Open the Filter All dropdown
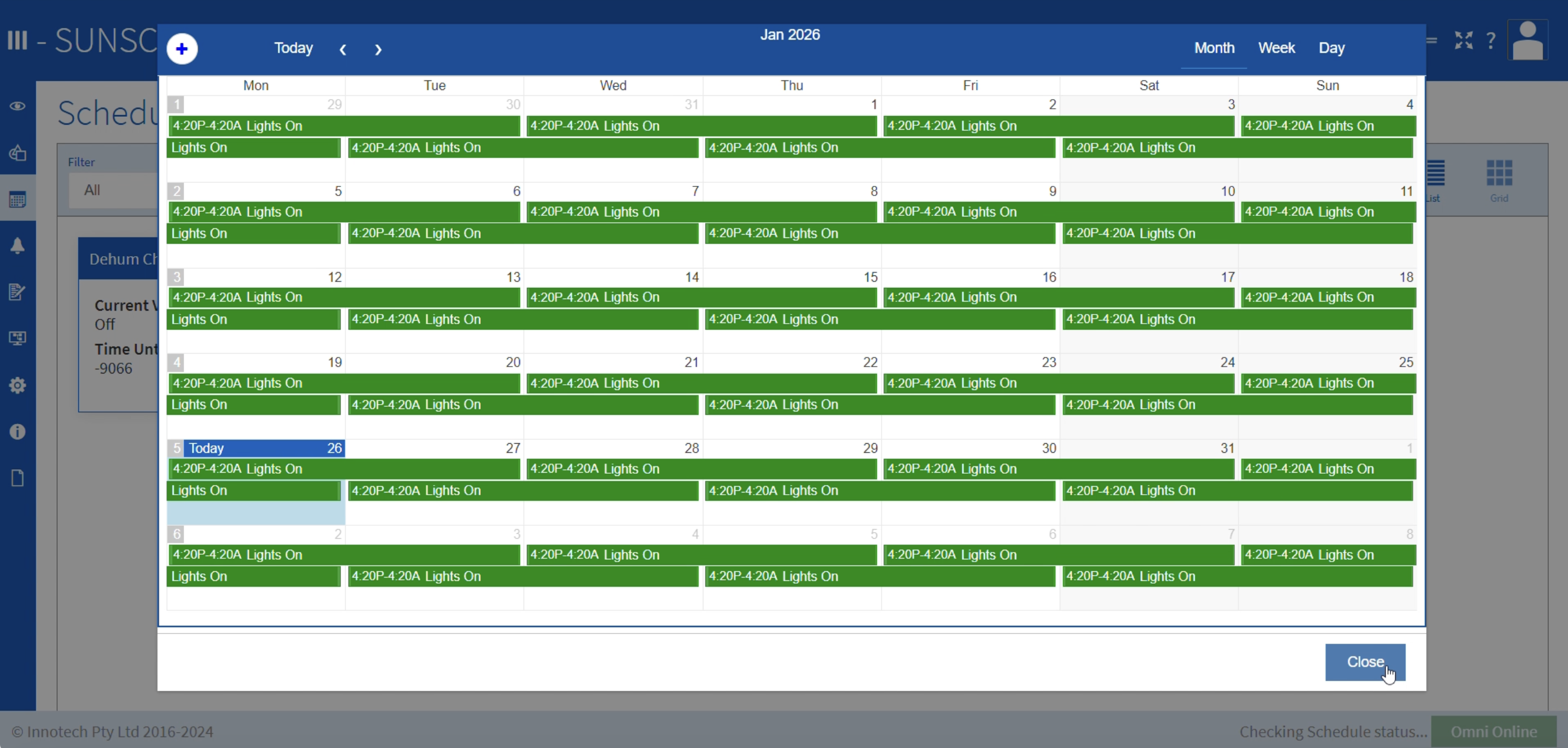The height and width of the screenshot is (748, 1568). pos(113,190)
